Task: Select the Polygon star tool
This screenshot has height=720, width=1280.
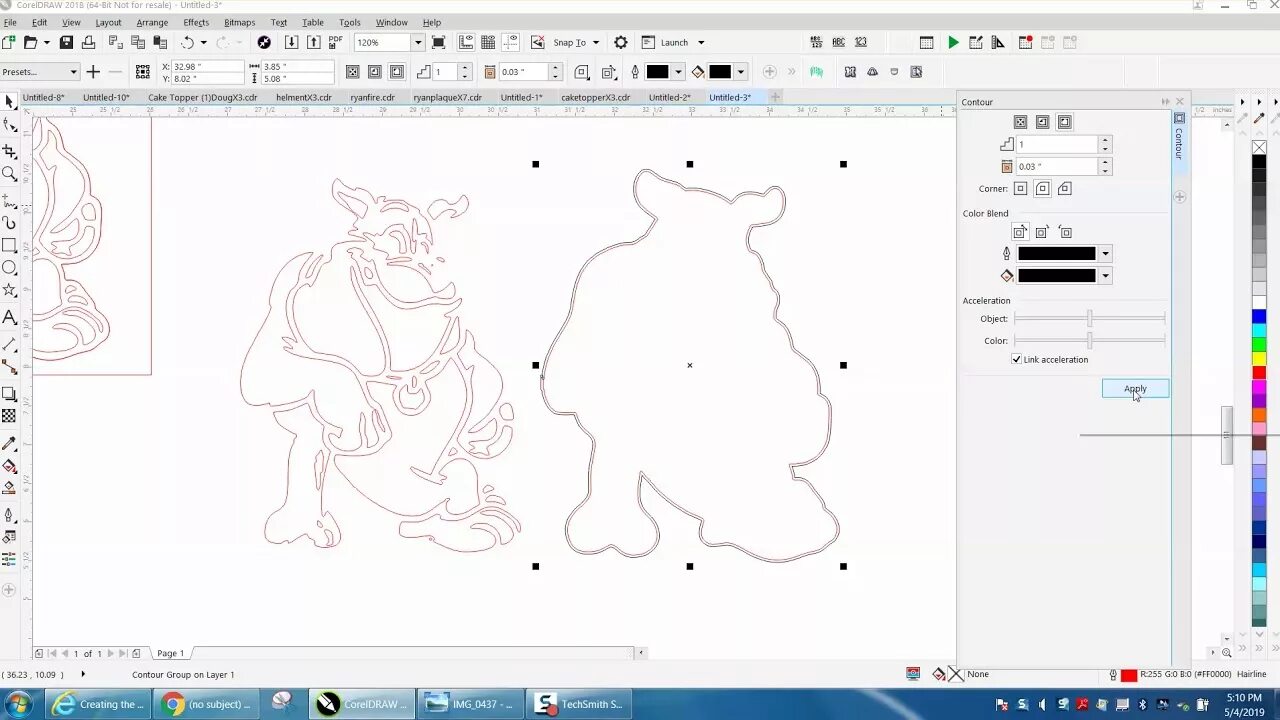Action: pos(9,290)
